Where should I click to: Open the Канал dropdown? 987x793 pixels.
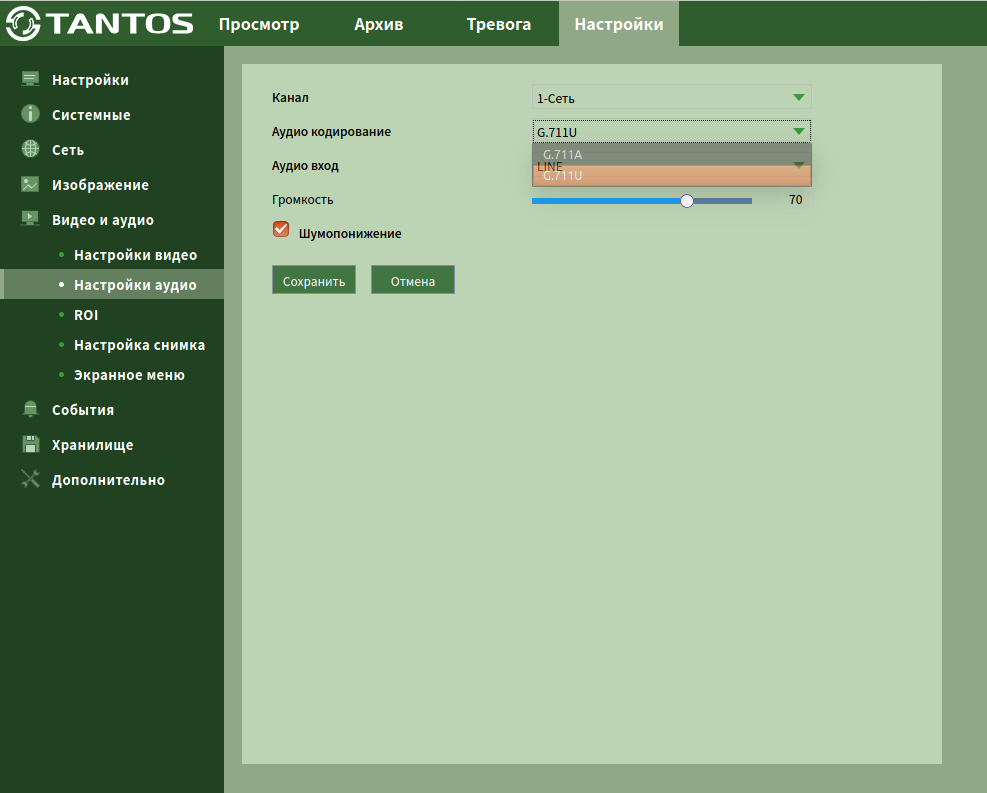tap(671, 97)
